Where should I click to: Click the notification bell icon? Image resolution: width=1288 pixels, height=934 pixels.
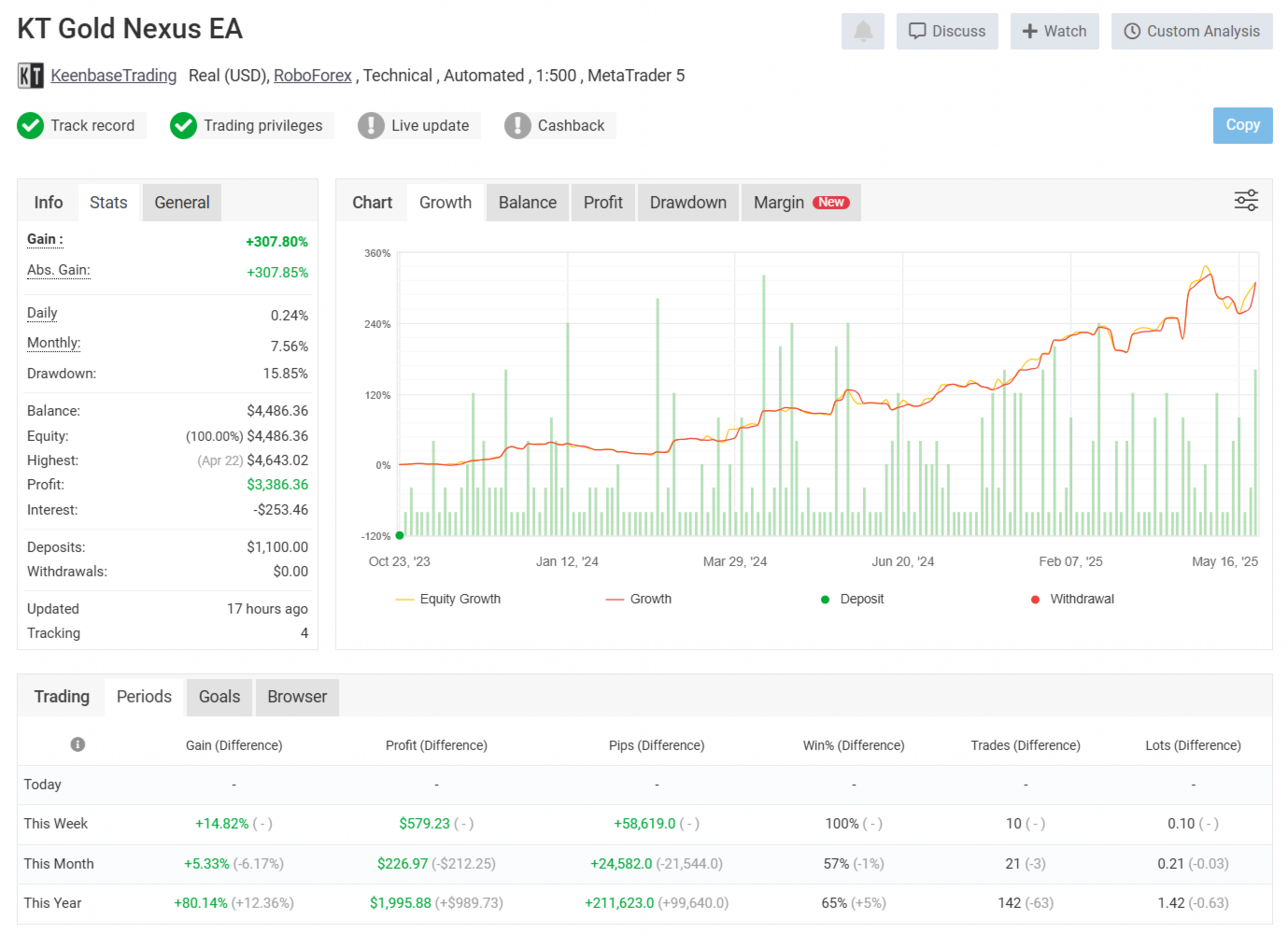coord(862,32)
